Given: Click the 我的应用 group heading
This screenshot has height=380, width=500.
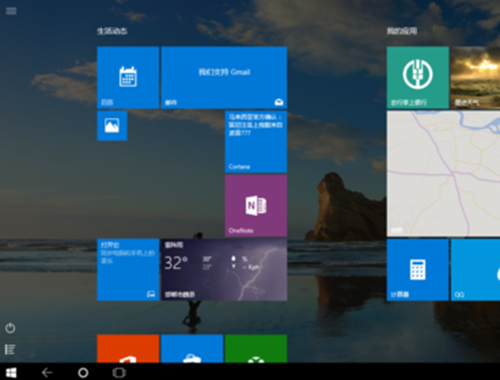Looking at the screenshot, I should (402, 31).
